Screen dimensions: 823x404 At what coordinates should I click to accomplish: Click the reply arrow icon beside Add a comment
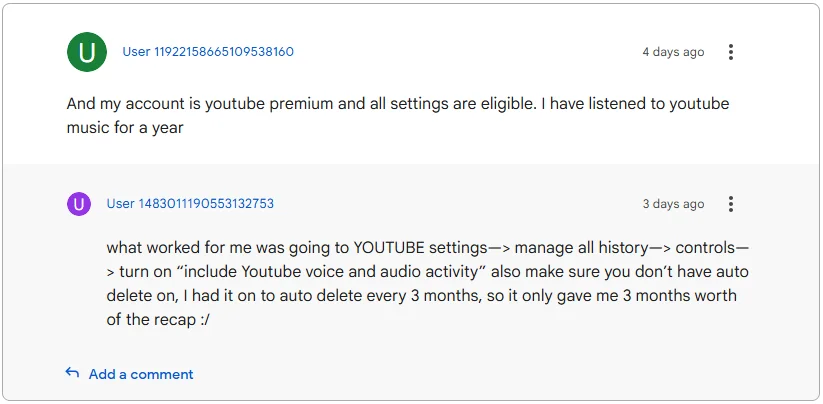pos(72,373)
